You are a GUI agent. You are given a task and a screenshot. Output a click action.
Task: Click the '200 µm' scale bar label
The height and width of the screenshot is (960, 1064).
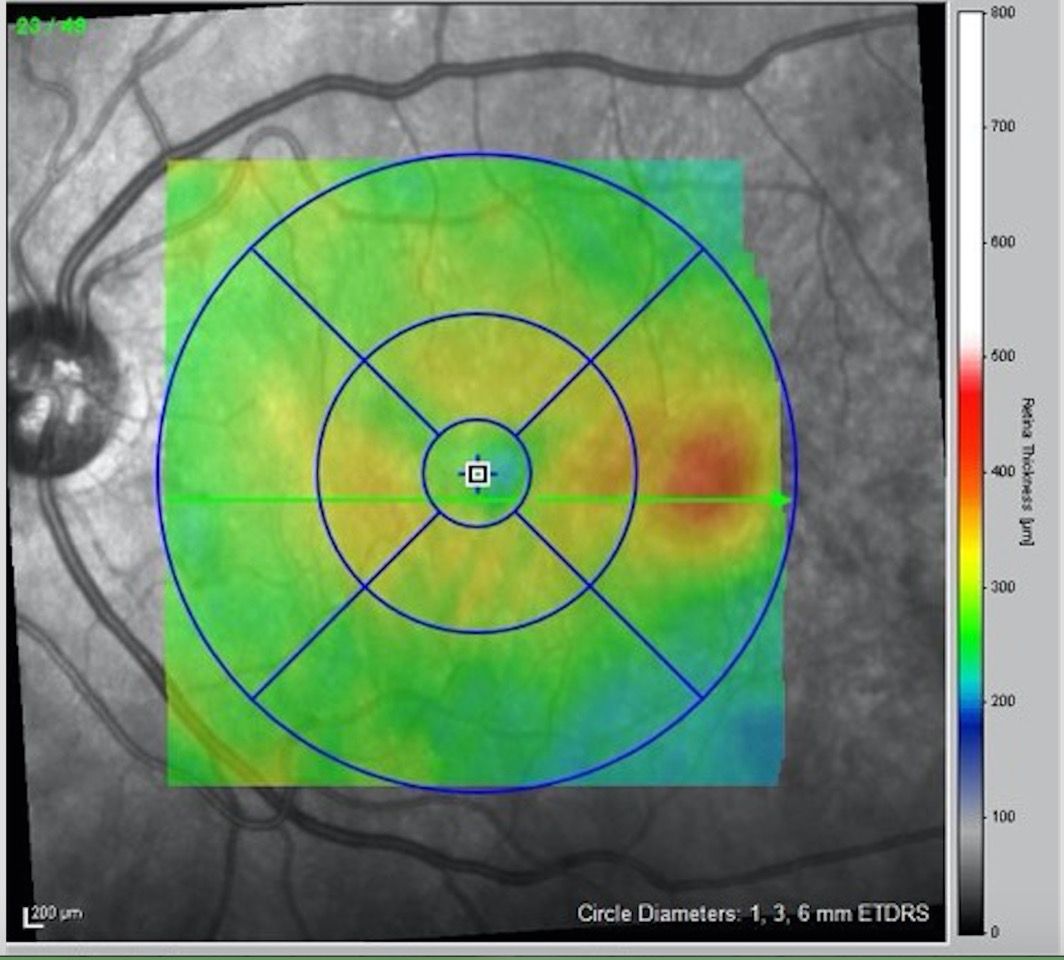click(57, 913)
